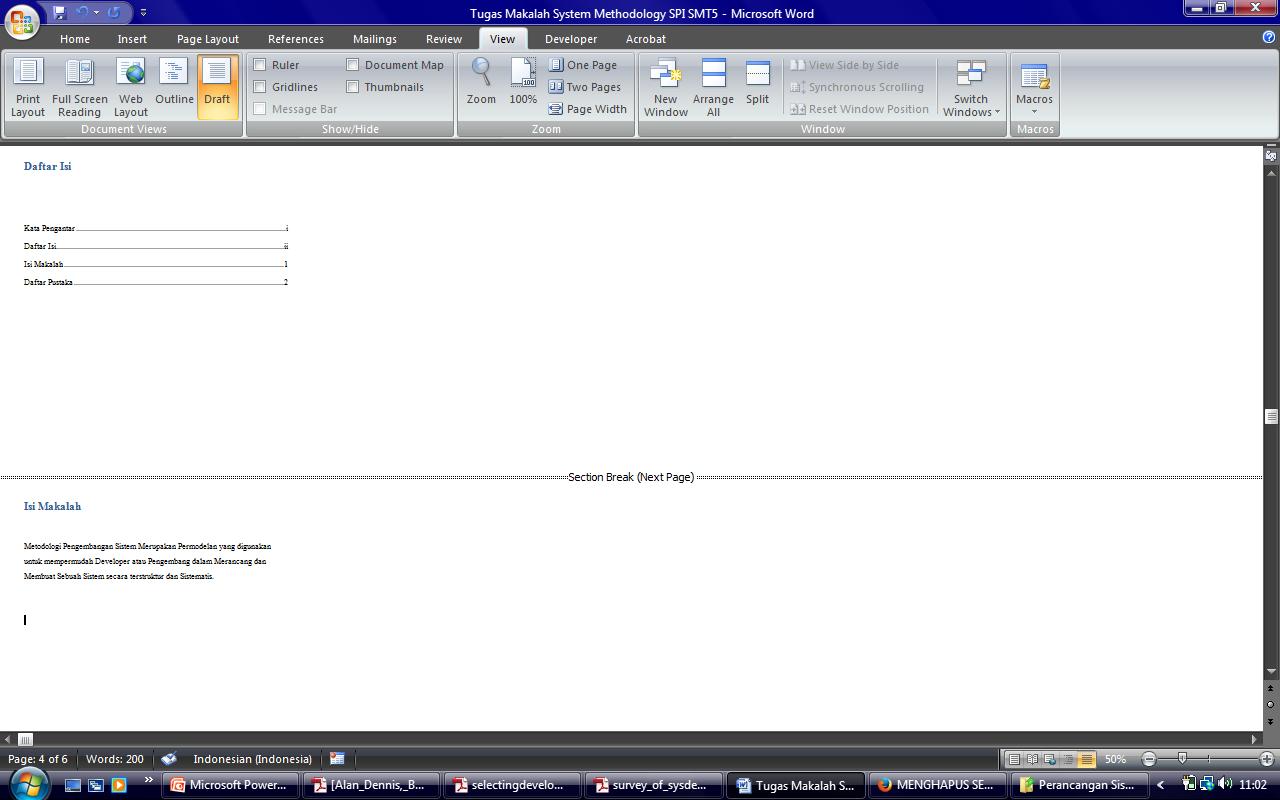1280x800 pixels.
Task: Click horizontal scrollbar thumb
Action: (x=25, y=739)
